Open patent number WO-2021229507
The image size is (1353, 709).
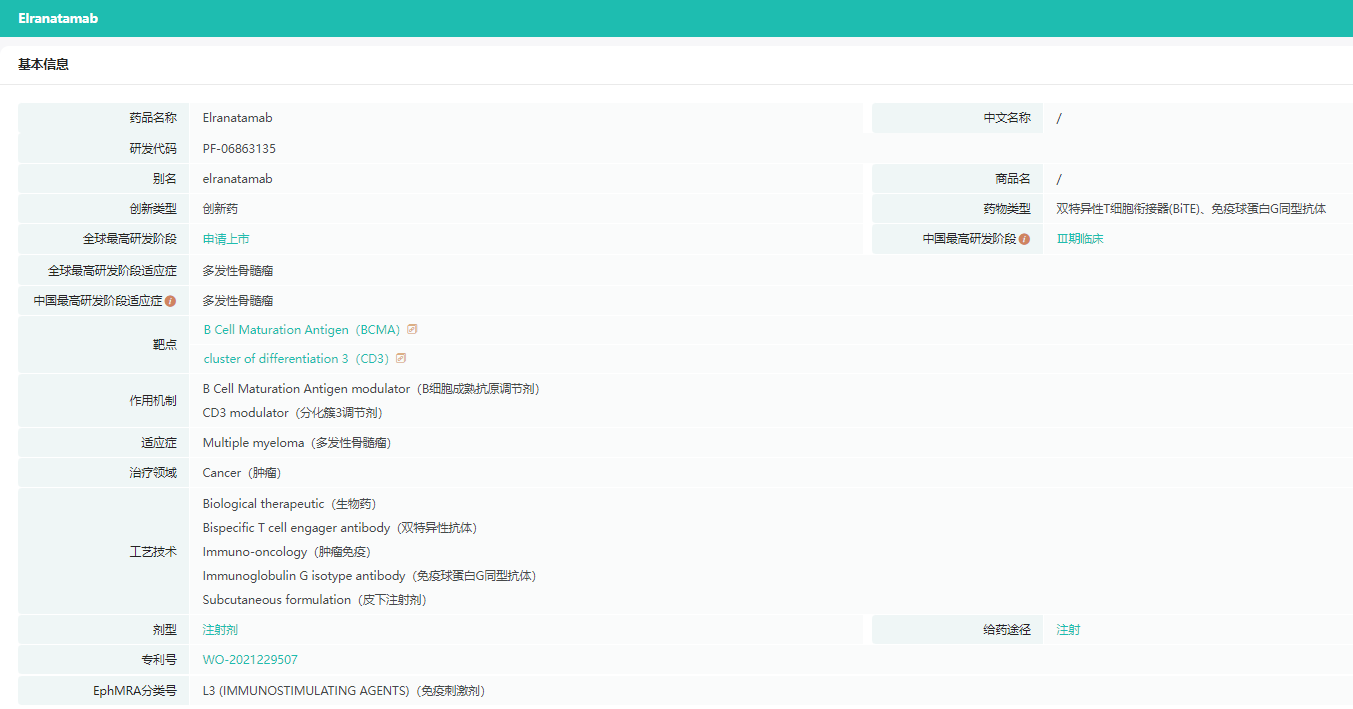coord(250,660)
